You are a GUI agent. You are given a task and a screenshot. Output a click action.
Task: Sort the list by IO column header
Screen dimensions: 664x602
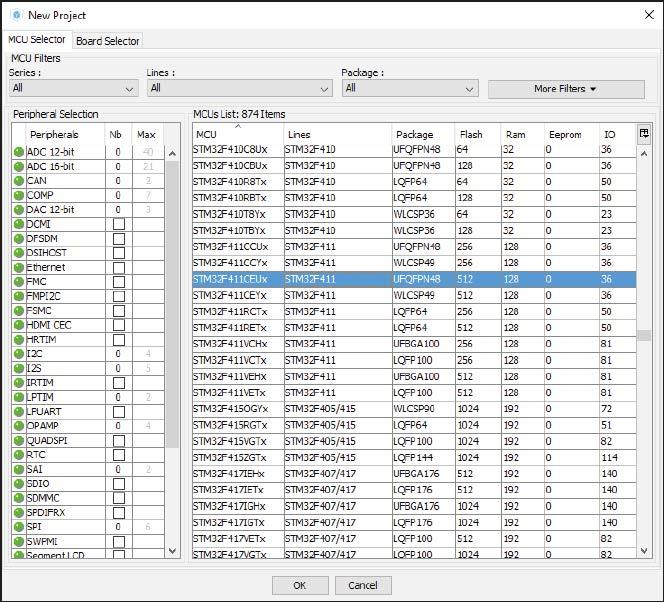pos(617,134)
